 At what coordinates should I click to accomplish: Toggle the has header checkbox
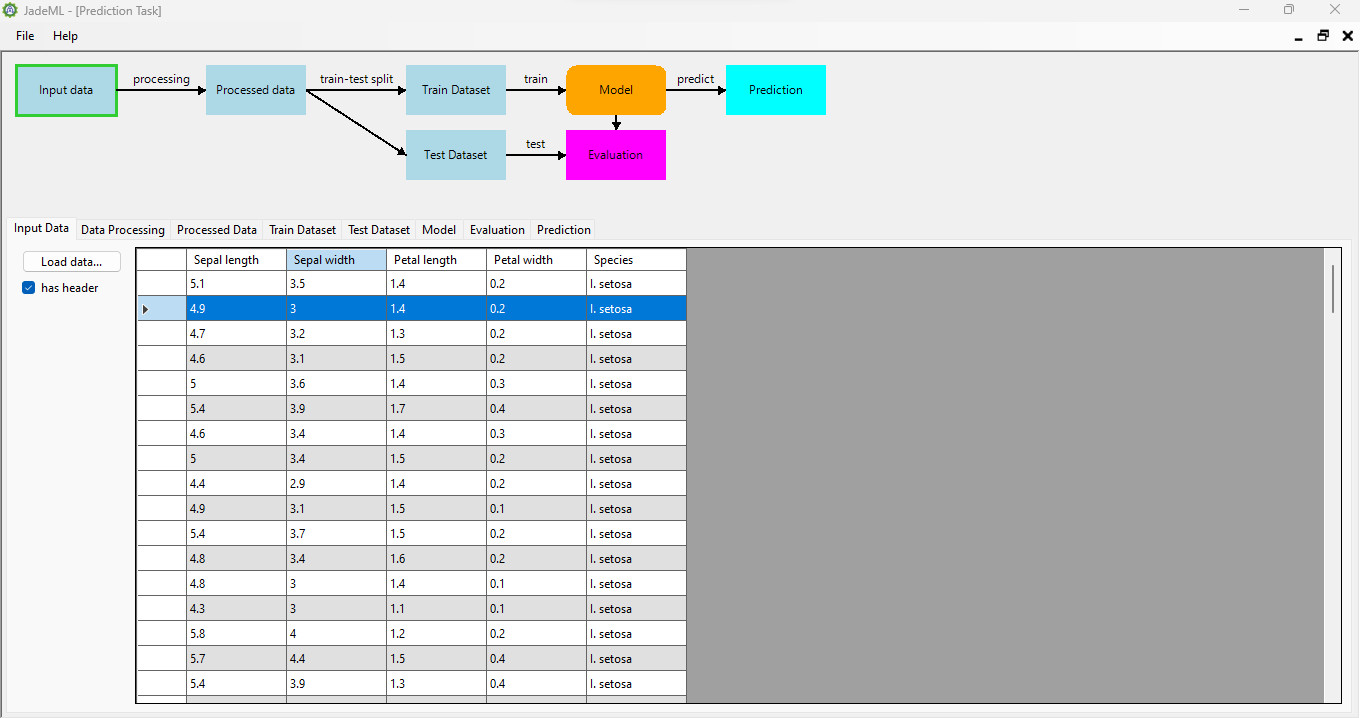[29, 288]
